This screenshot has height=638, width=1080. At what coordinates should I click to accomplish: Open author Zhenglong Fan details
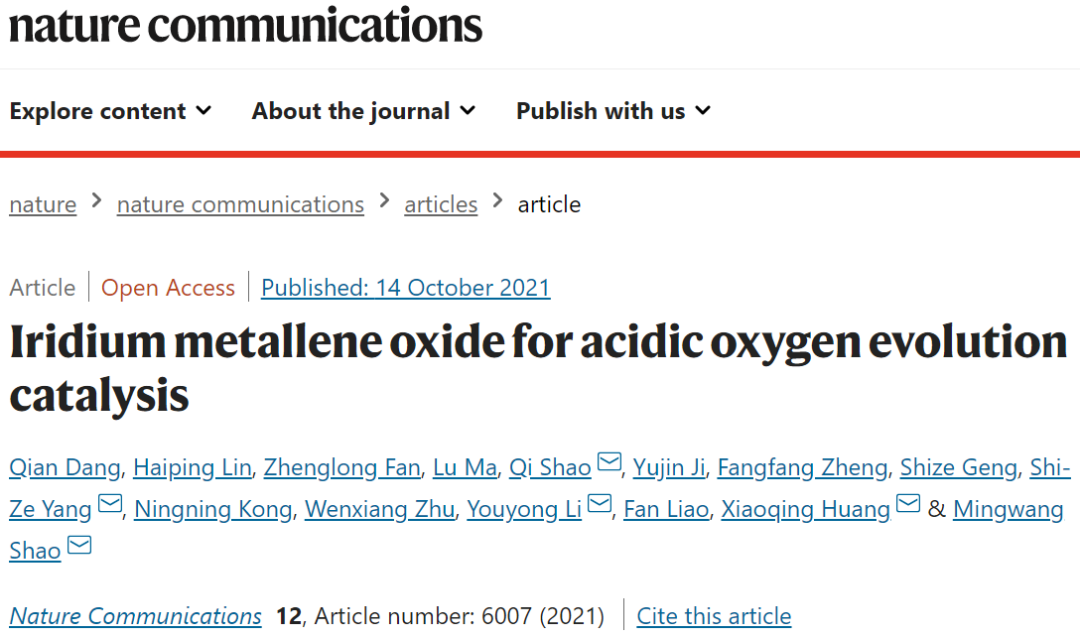point(342,468)
